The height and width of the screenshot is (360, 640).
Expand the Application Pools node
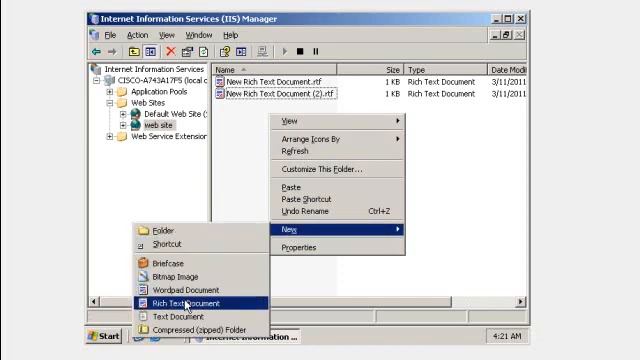[x=110, y=92]
